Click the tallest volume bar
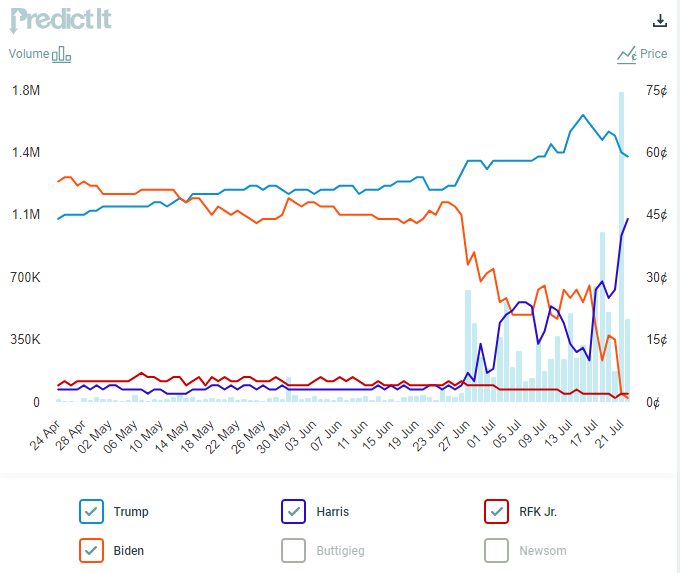680x573 pixels. [x=622, y=250]
